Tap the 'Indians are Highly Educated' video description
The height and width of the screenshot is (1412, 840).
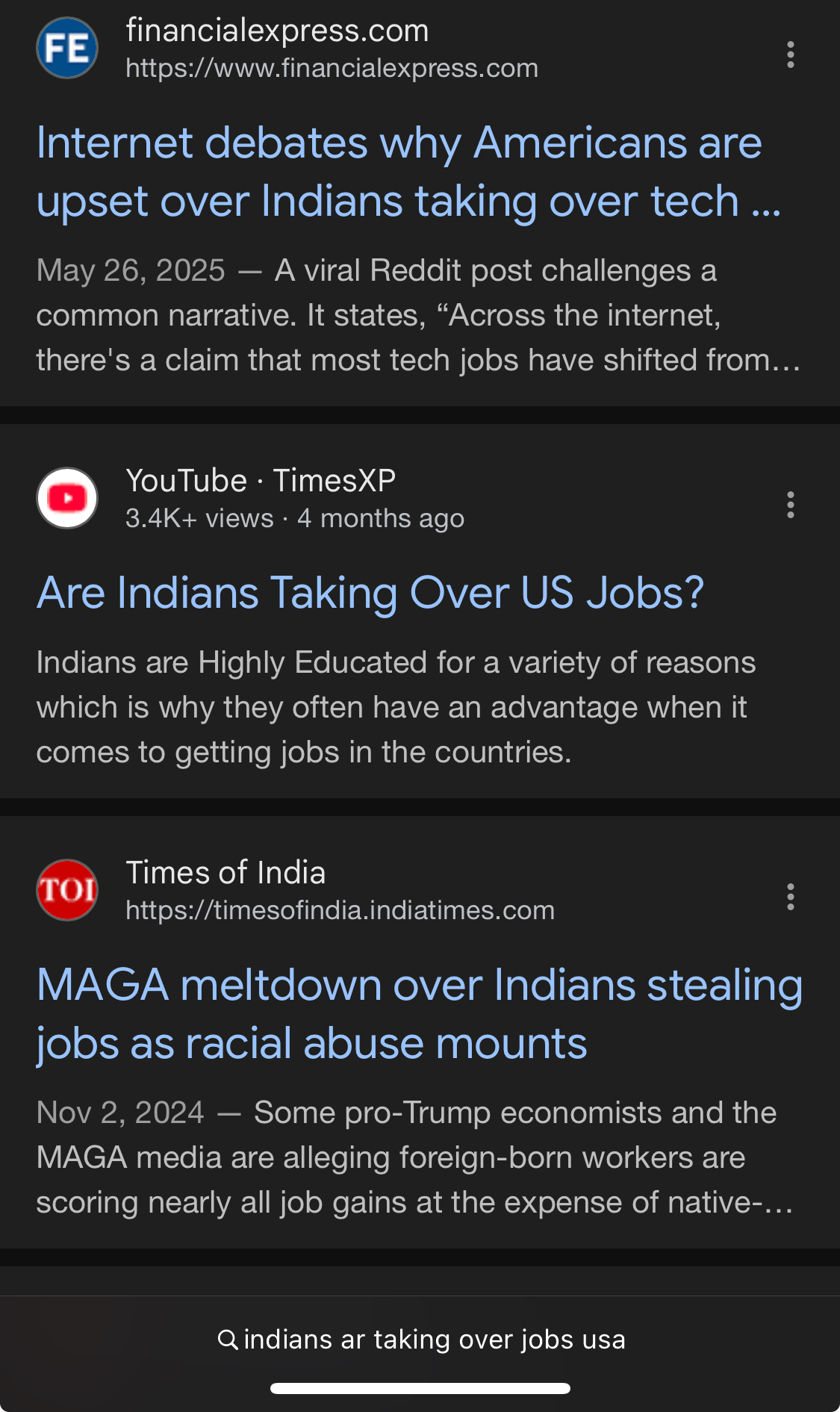point(396,707)
